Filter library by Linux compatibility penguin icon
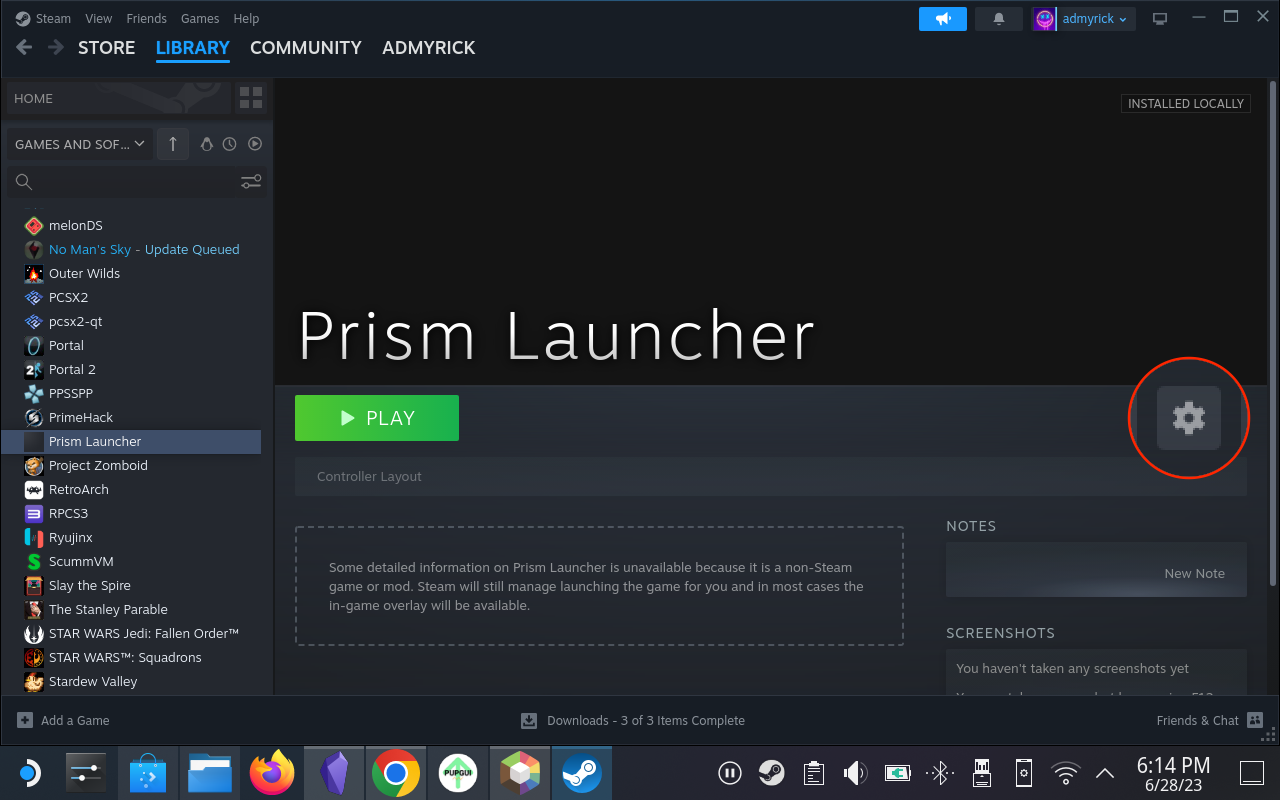 207,143
